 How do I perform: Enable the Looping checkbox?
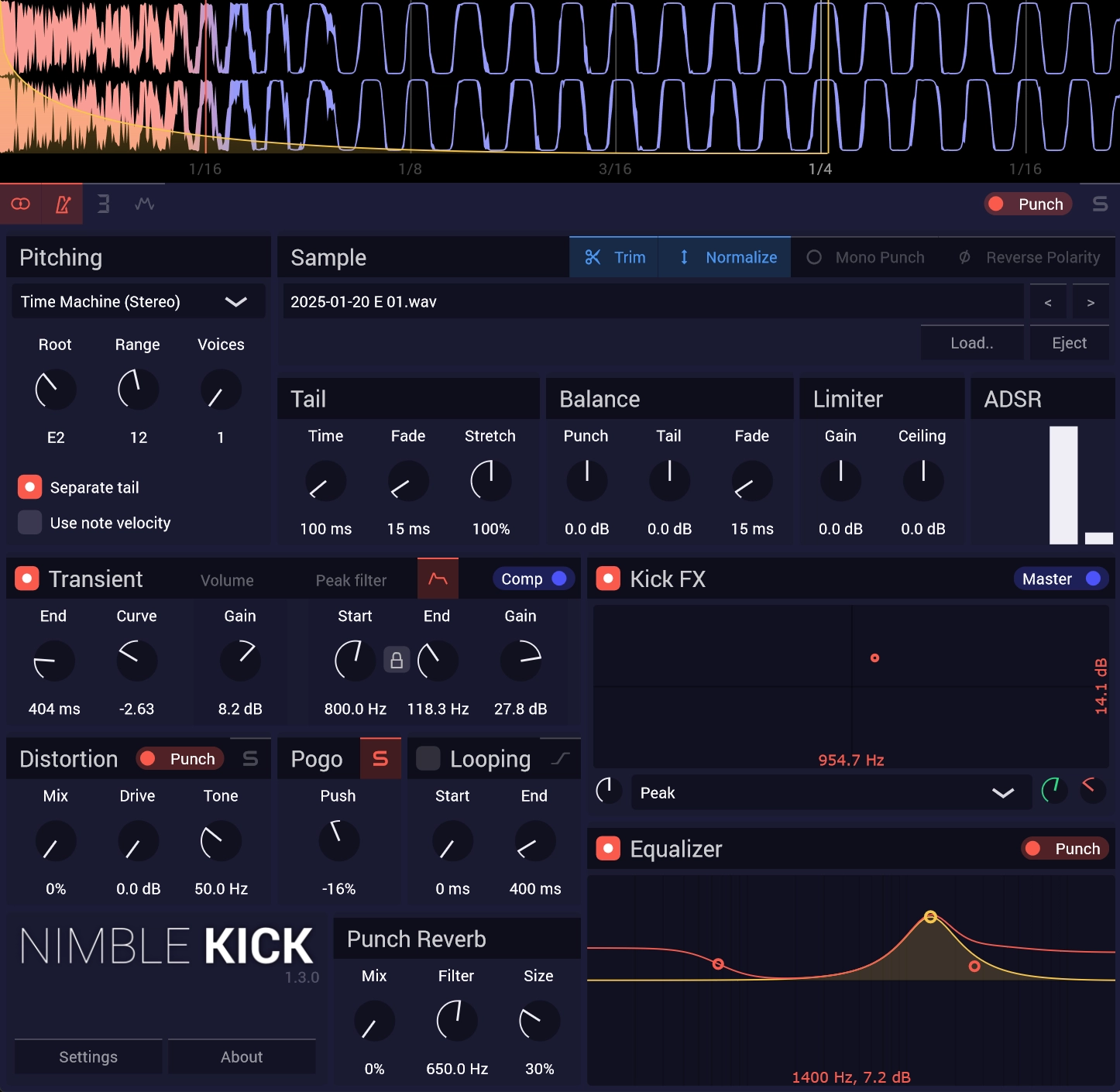click(x=428, y=758)
